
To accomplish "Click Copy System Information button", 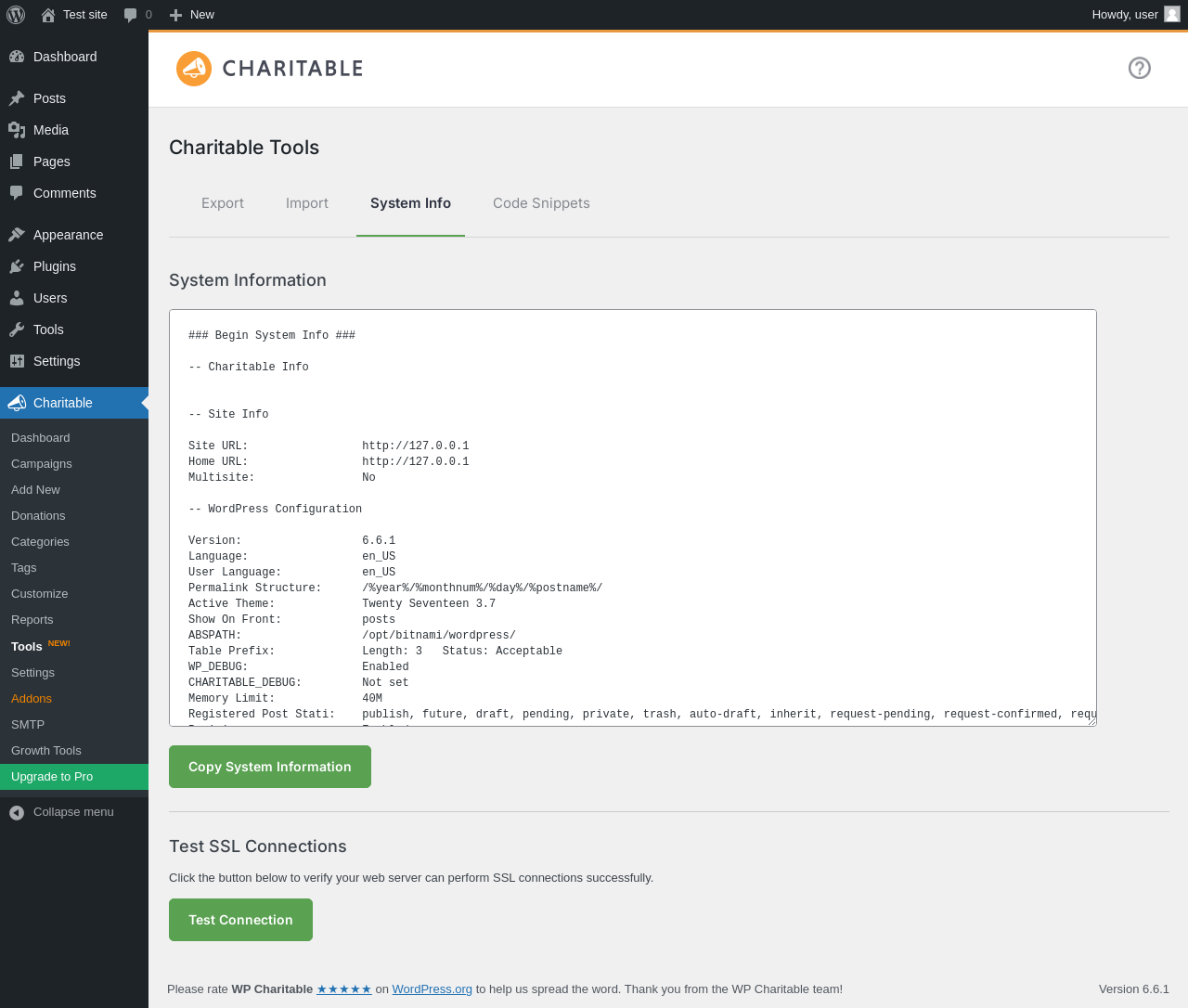I will 270,767.
